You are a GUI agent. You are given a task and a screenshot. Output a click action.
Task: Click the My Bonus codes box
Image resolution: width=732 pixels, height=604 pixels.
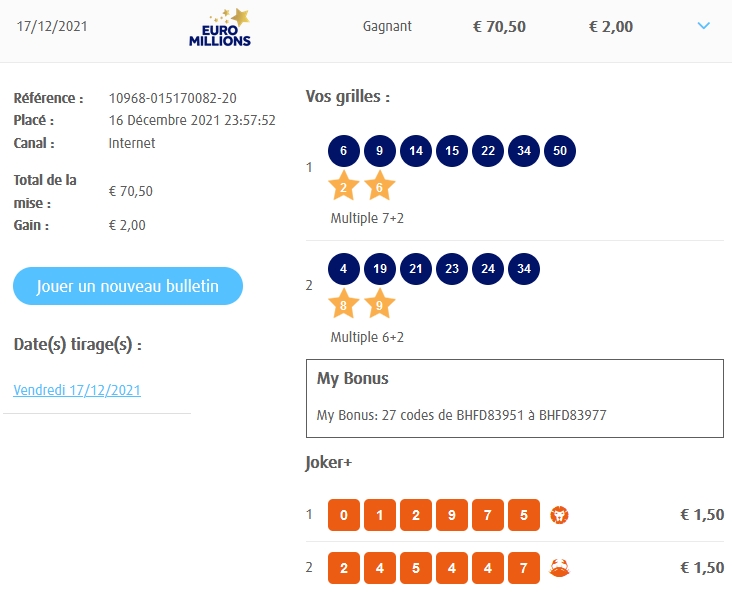tap(514, 398)
